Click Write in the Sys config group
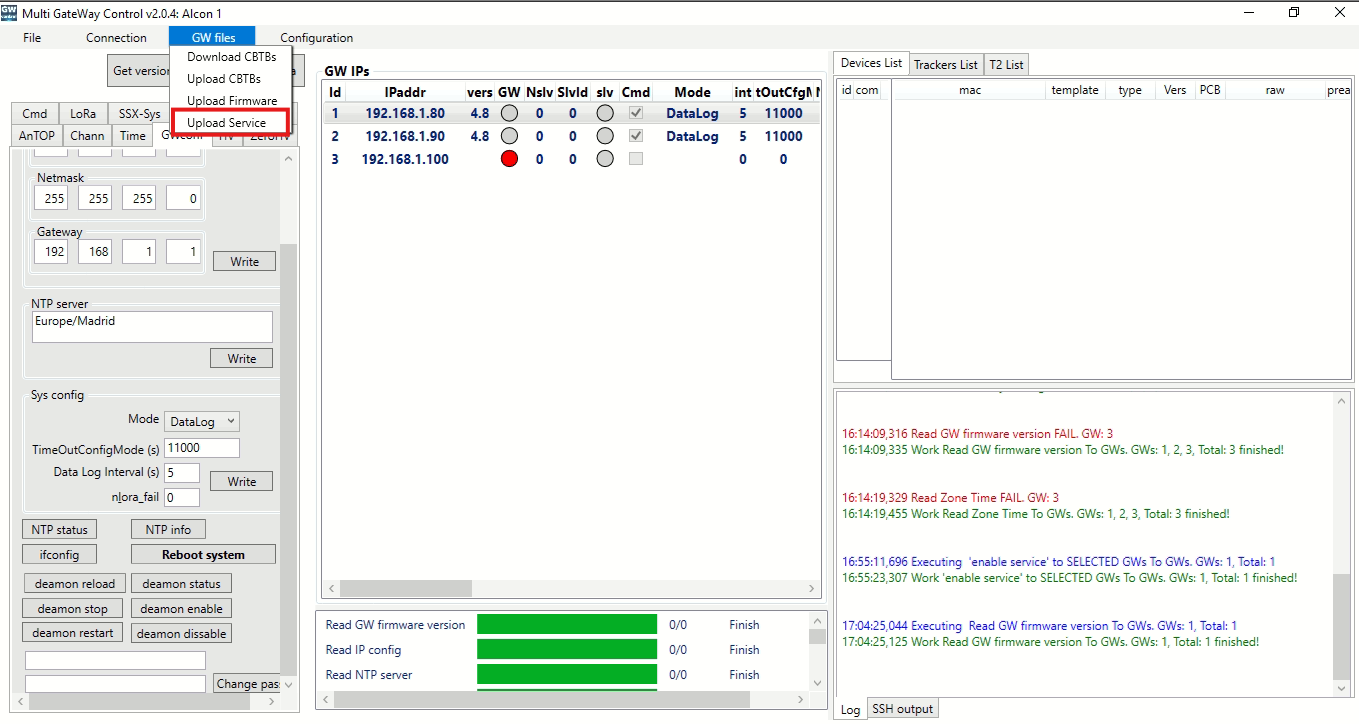 point(241,482)
